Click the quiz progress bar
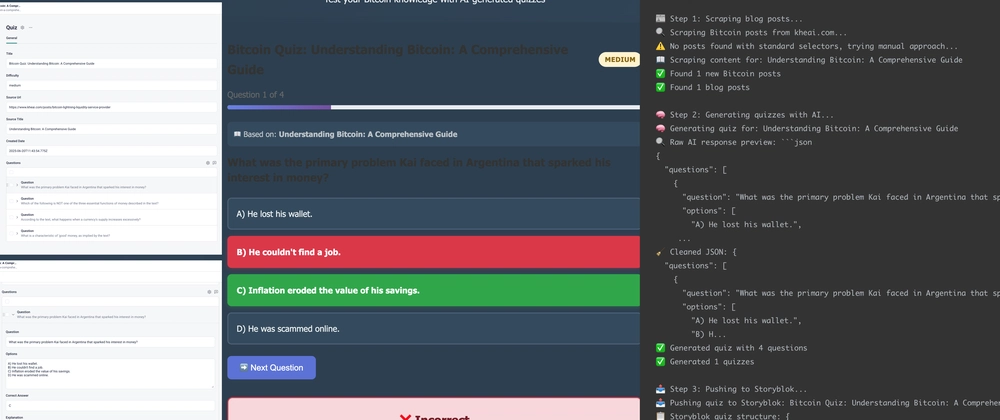The width and height of the screenshot is (1000, 420). coord(434,107)
